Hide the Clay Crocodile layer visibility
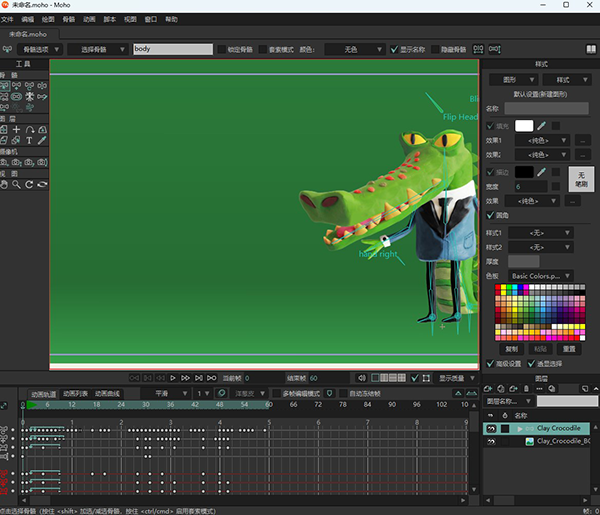600x515 pixels. (x=491, y=429)
